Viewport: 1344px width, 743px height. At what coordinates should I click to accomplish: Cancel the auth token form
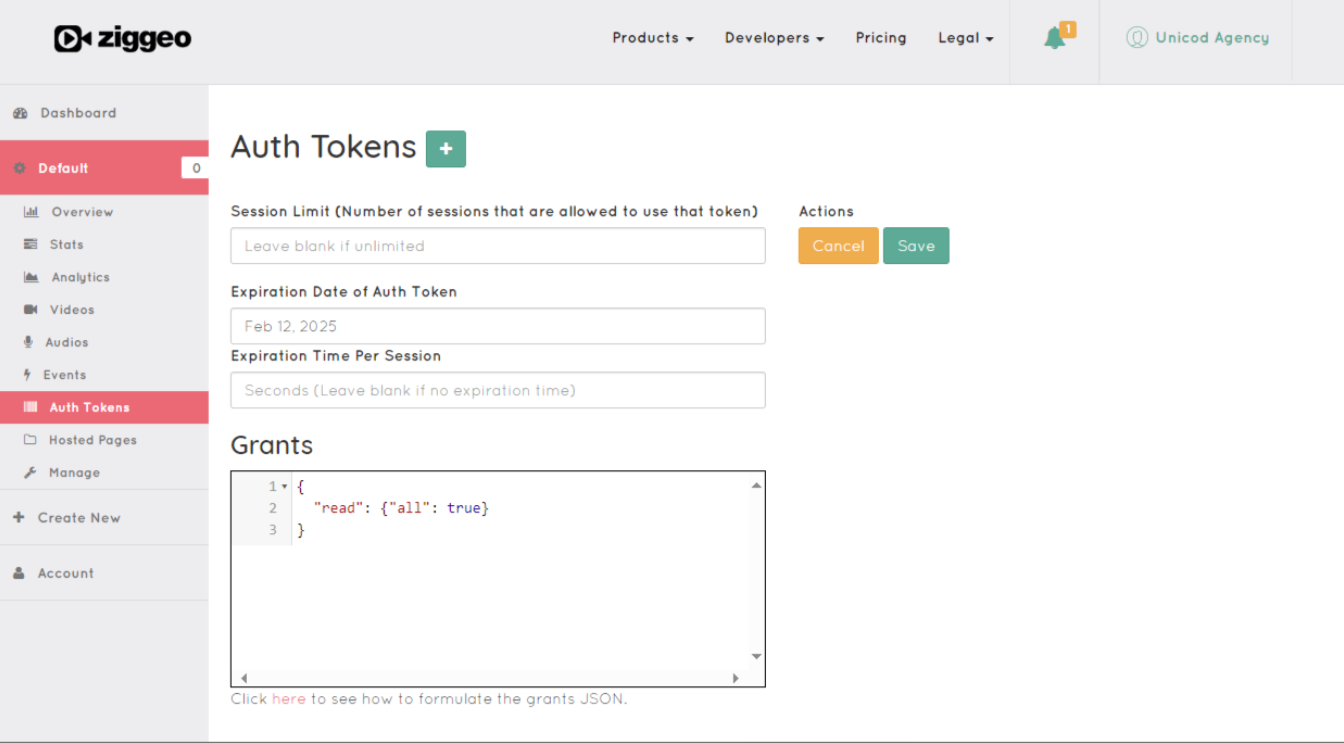click(838, 246)
